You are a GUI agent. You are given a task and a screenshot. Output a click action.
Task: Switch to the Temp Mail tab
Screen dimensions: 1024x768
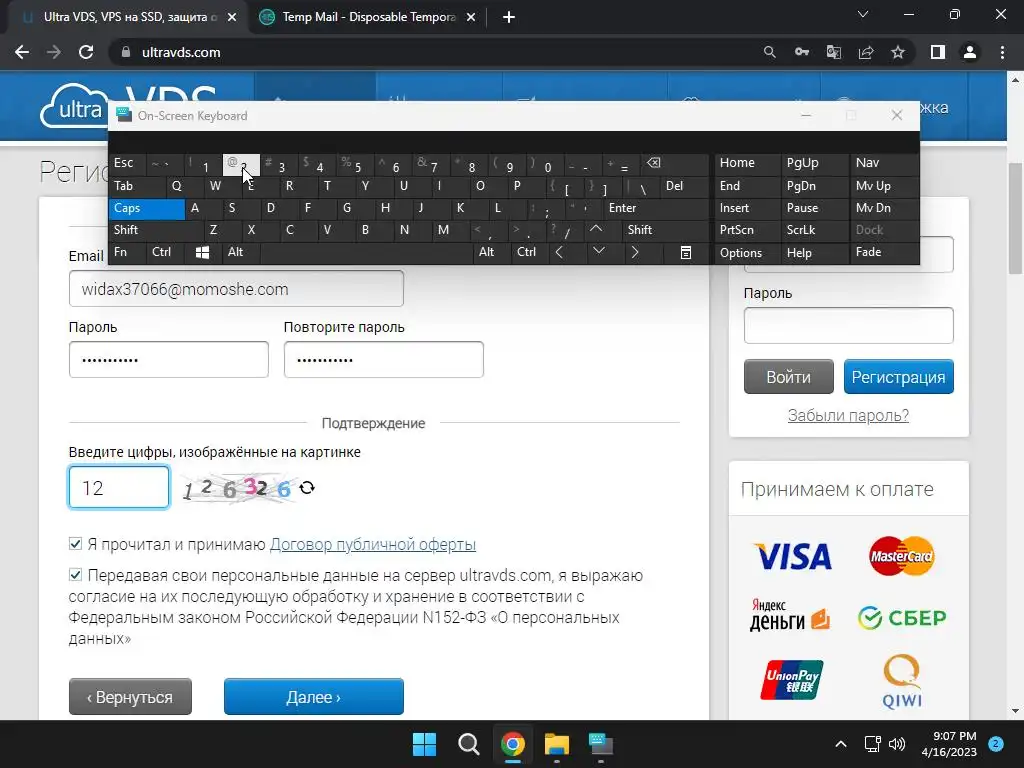point(368,17)
